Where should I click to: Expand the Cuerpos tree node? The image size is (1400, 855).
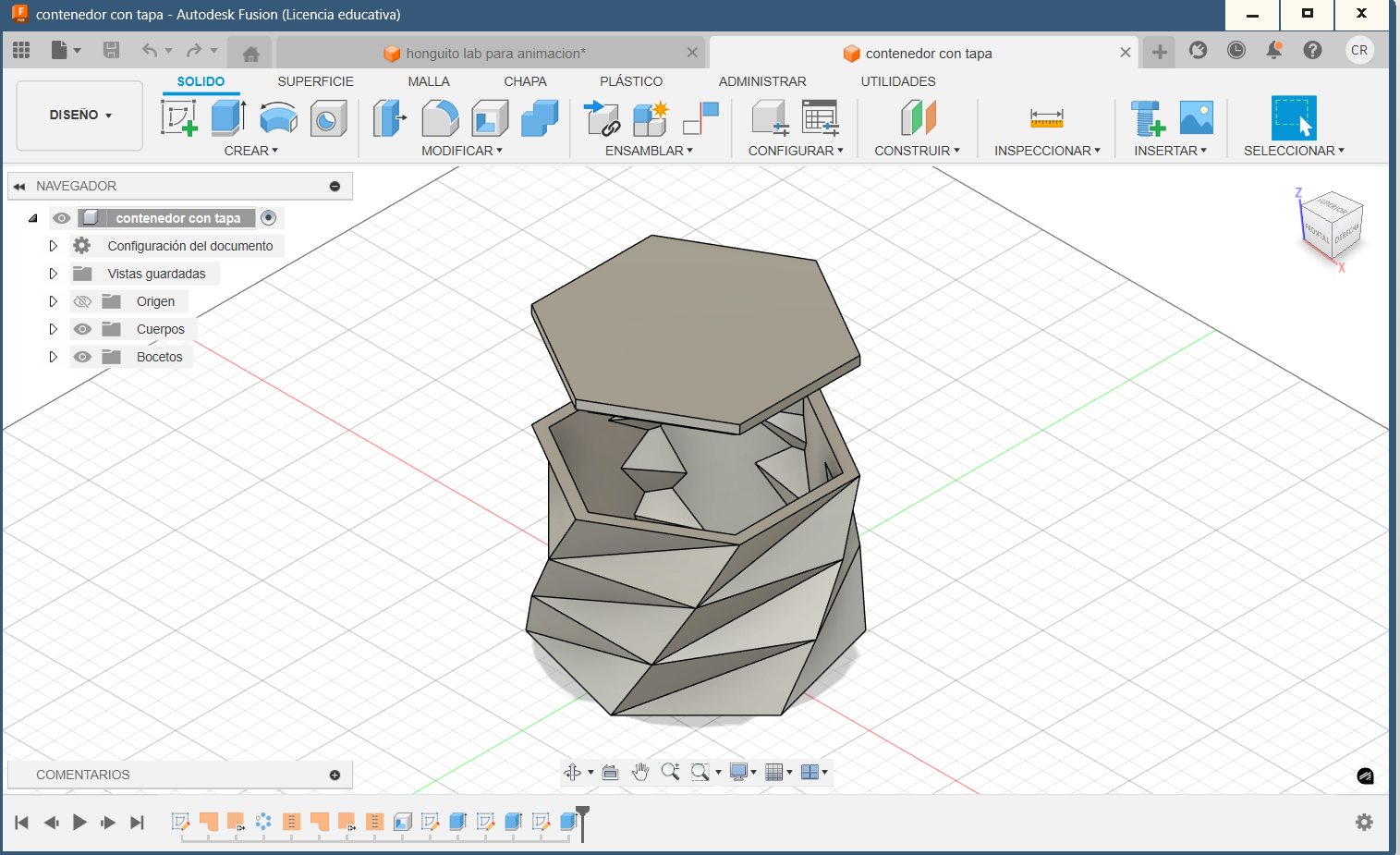tap(53, 329)
